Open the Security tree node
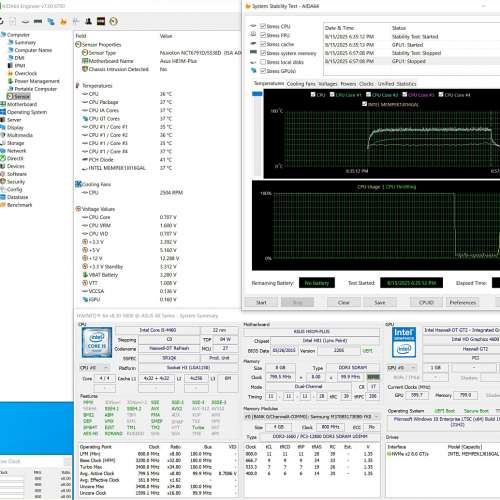This screenshot has width=500, height=500. click(16, 182)
